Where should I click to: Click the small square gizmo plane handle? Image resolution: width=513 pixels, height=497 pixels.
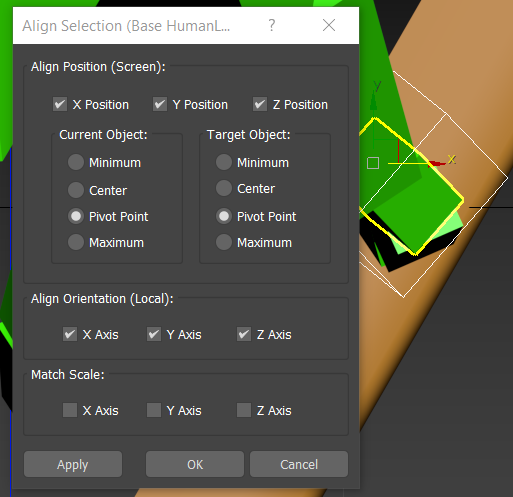373,163
